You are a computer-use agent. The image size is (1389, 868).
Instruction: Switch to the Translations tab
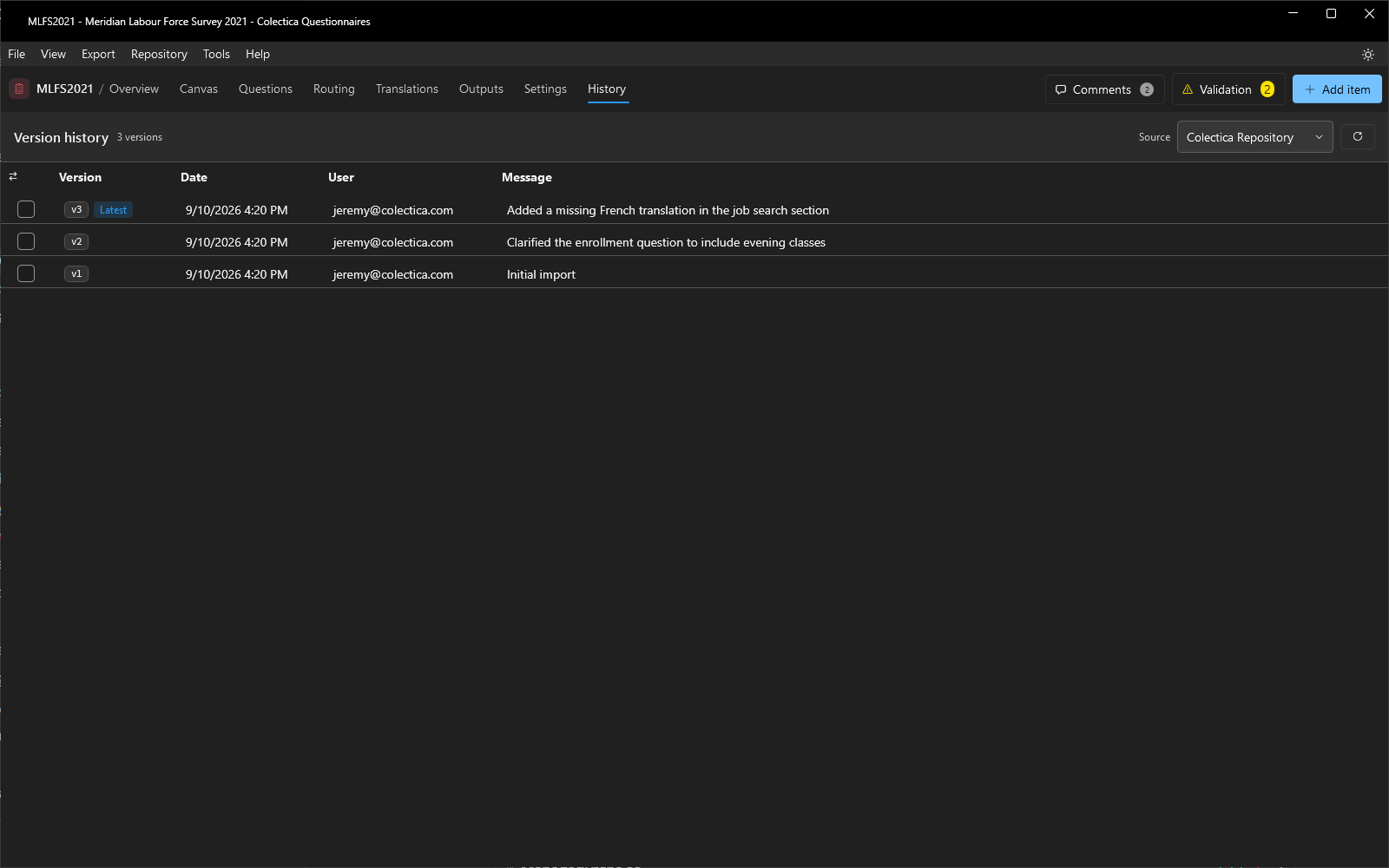pos(407,89)
